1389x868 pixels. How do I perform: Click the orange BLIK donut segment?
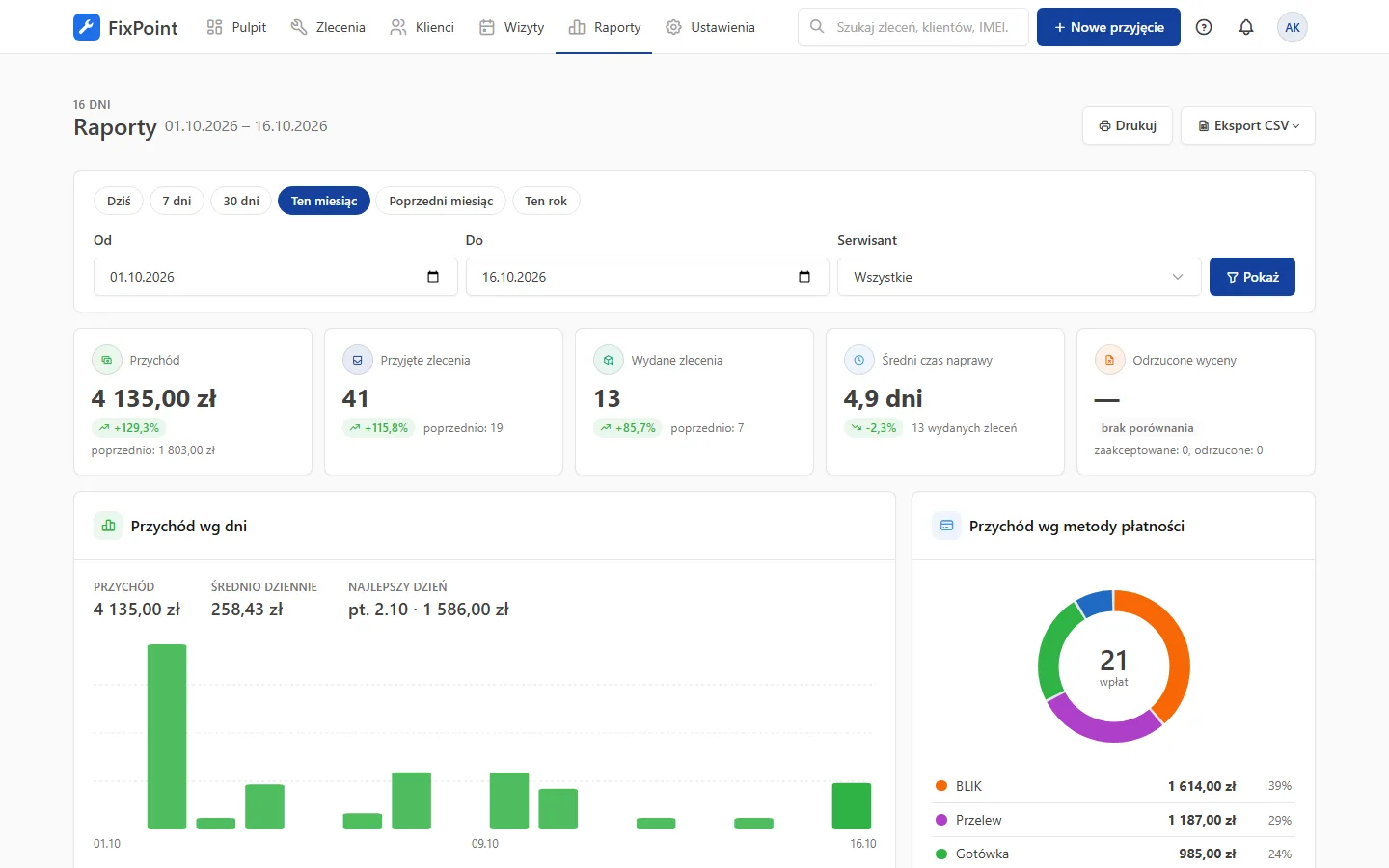point(1175,646)
